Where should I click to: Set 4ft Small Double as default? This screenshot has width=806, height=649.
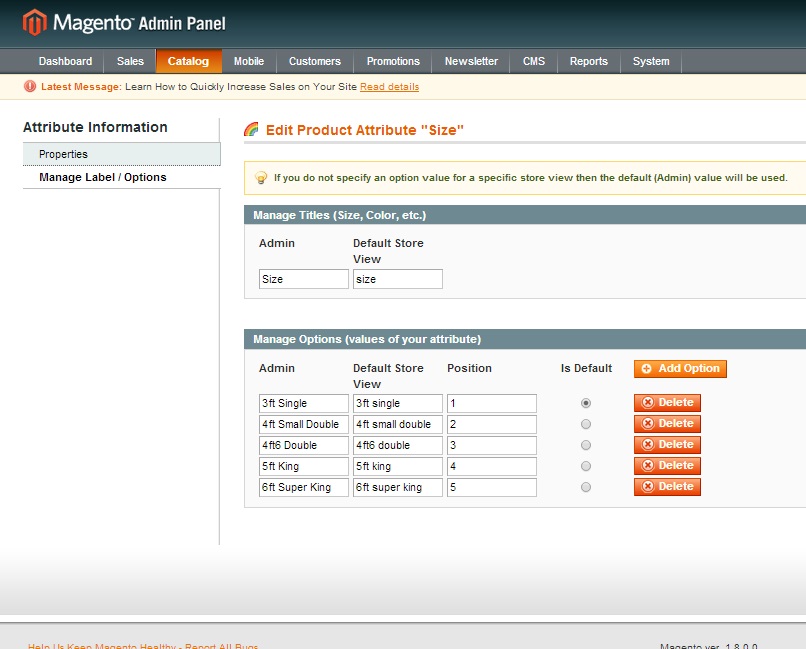tap(586, 424)
